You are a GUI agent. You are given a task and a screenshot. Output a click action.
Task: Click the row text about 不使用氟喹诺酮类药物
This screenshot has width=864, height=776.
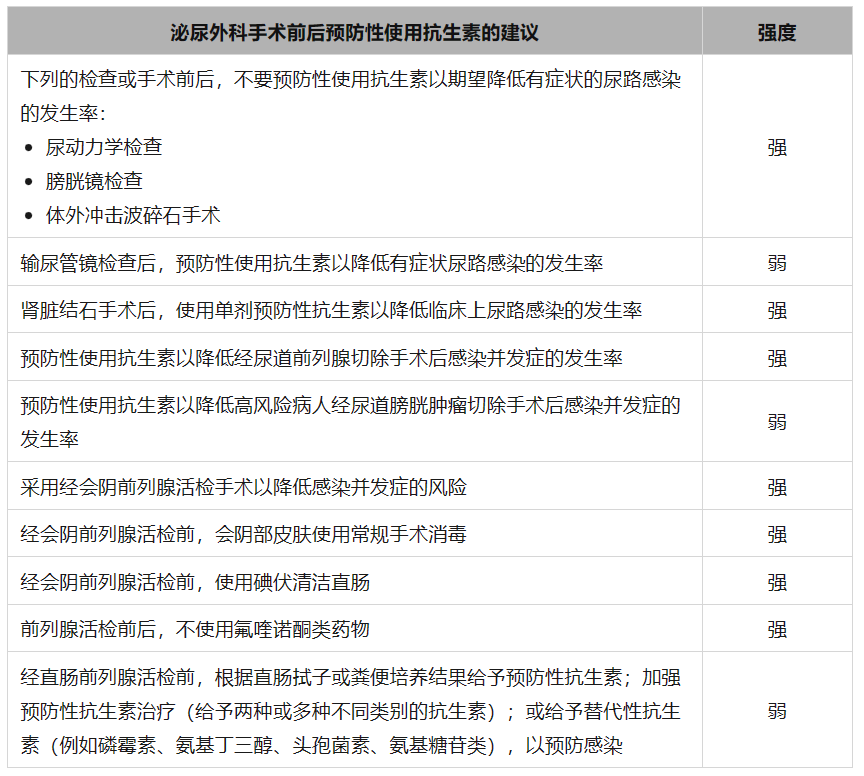[195, 629]
